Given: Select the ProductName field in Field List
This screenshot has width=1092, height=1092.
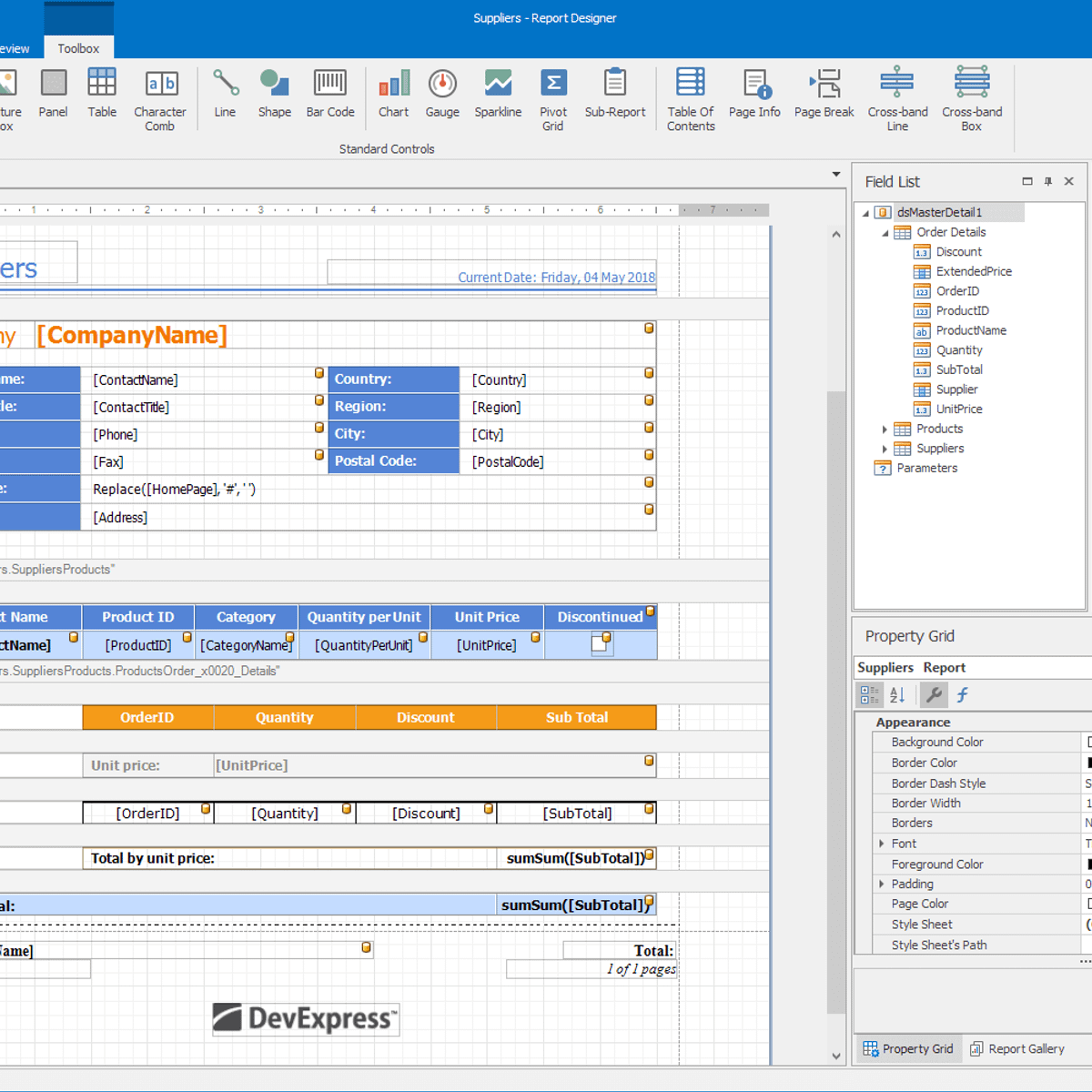Looking at the screenshot, I should tap(970, 330).
